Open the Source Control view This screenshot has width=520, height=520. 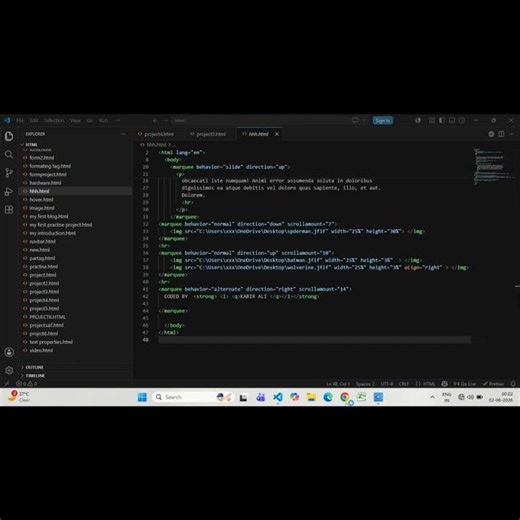(9, 173)
